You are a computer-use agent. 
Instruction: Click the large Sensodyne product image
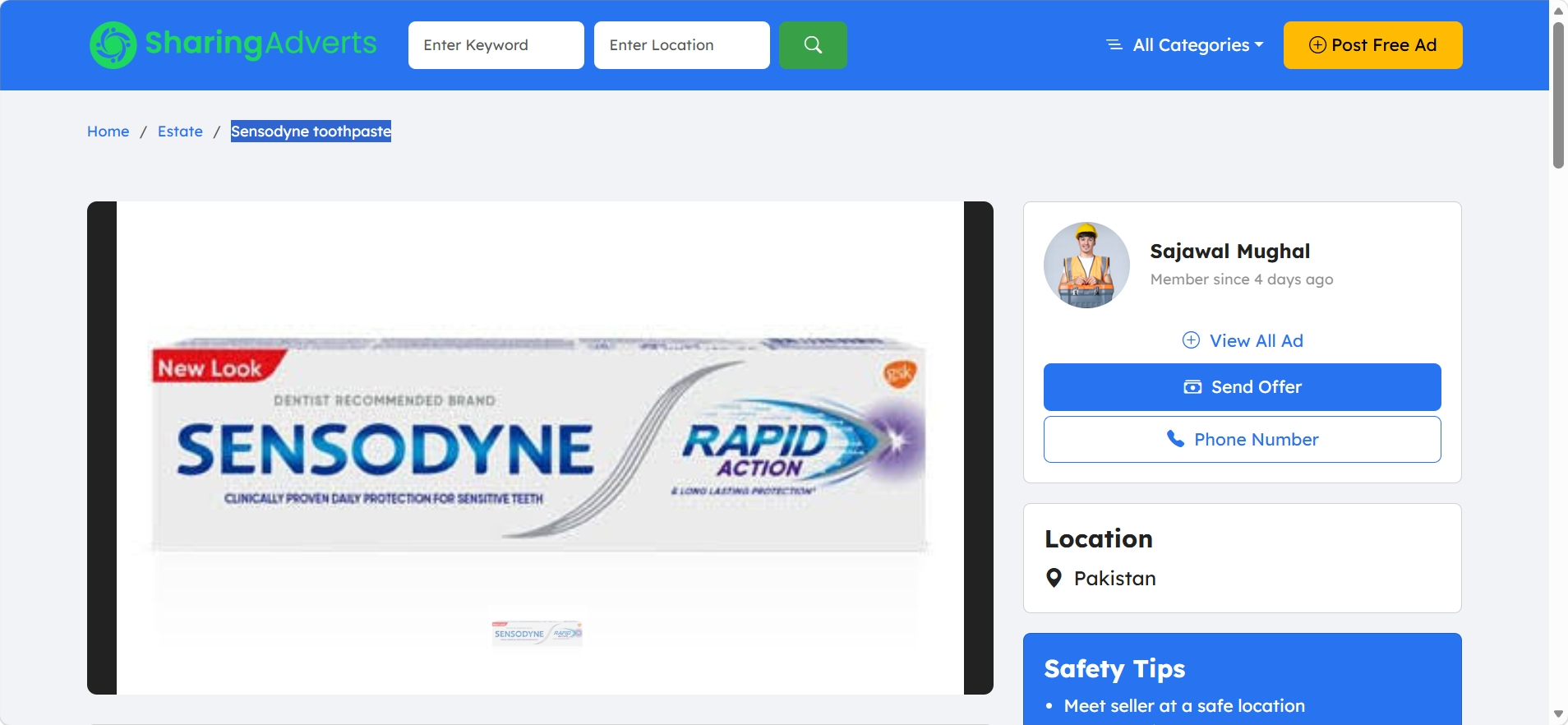pyautogui.click(x=540, y=446)
